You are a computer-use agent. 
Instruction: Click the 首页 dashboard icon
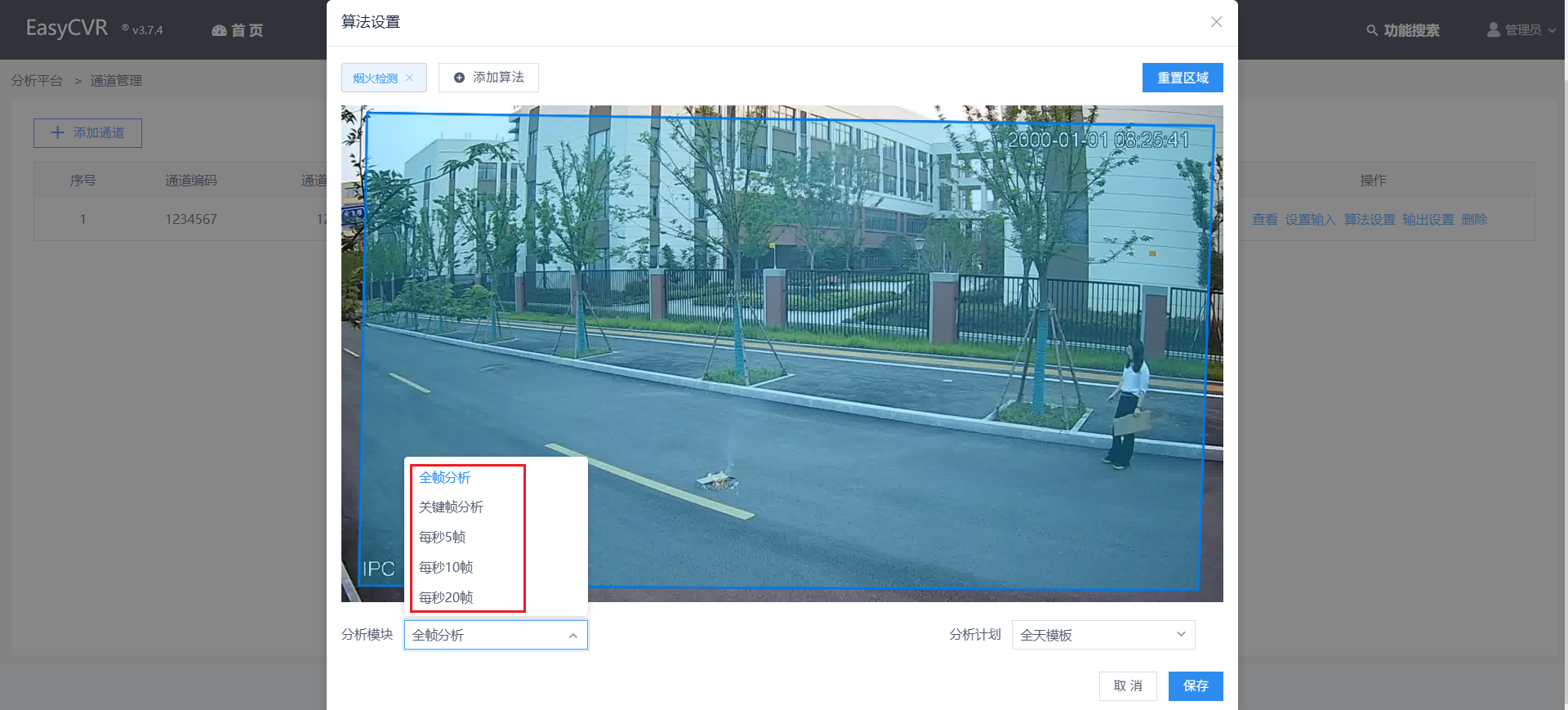point(219,31)
